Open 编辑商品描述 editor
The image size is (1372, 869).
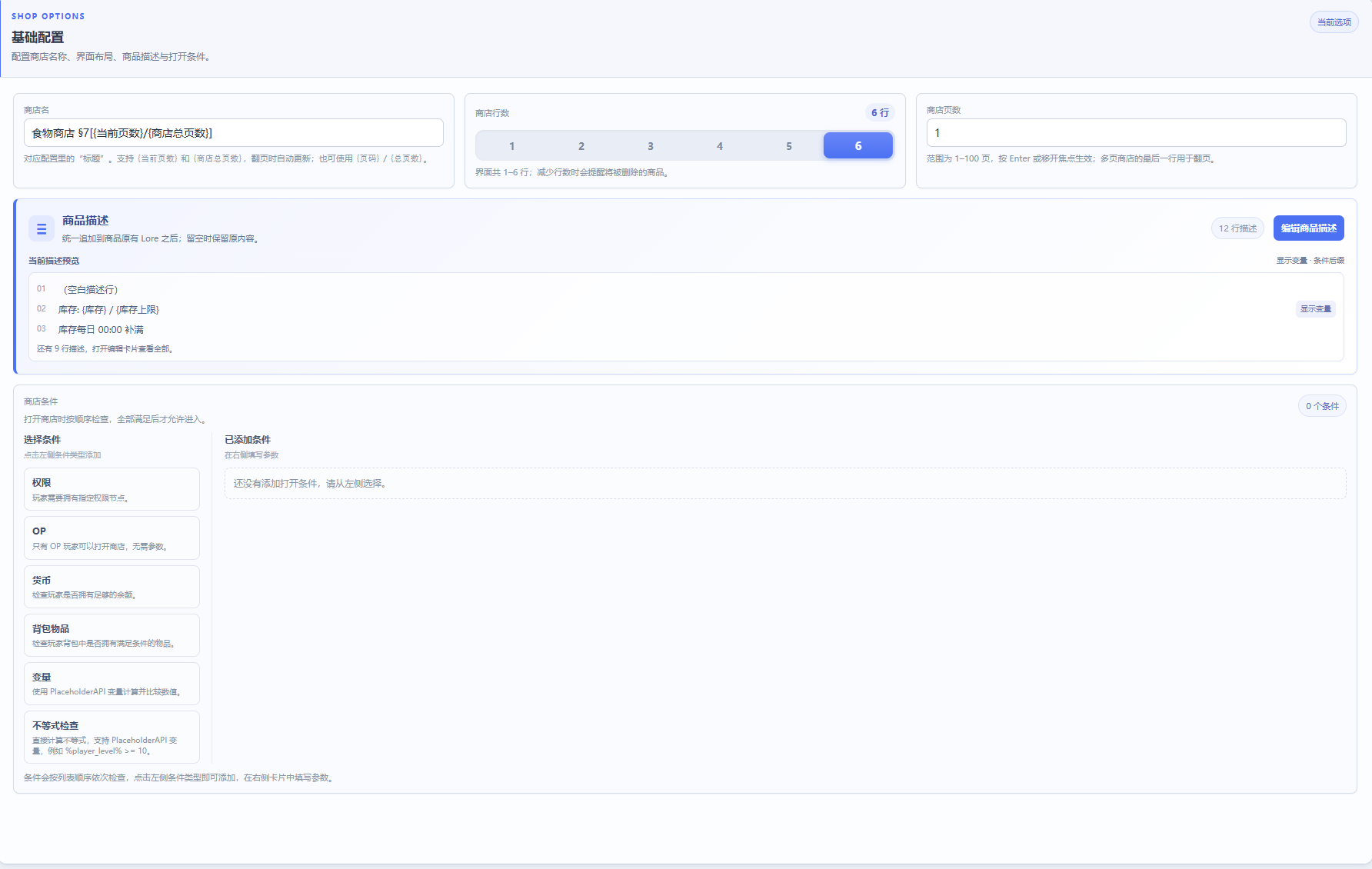pyautogui.click(x=1309, y=228)
